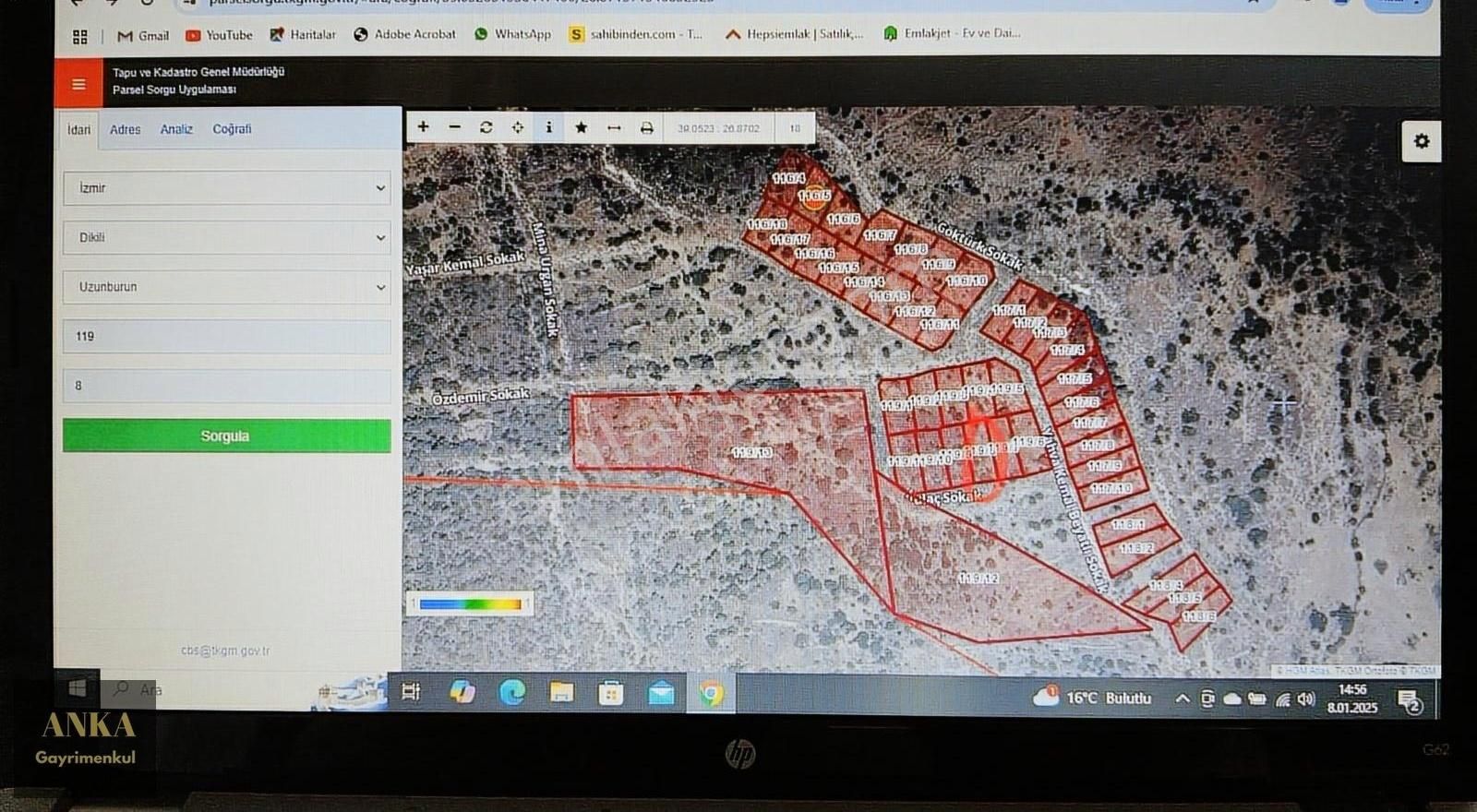Viewport: 1477px width, 812px height.
Task: Switch to the Adres tab
Action: [x=125, y=129]
